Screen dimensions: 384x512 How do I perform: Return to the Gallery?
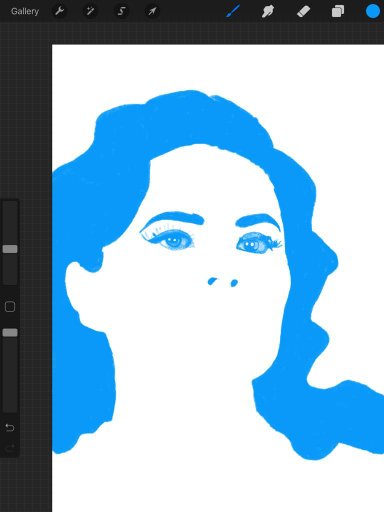[25, 12]
